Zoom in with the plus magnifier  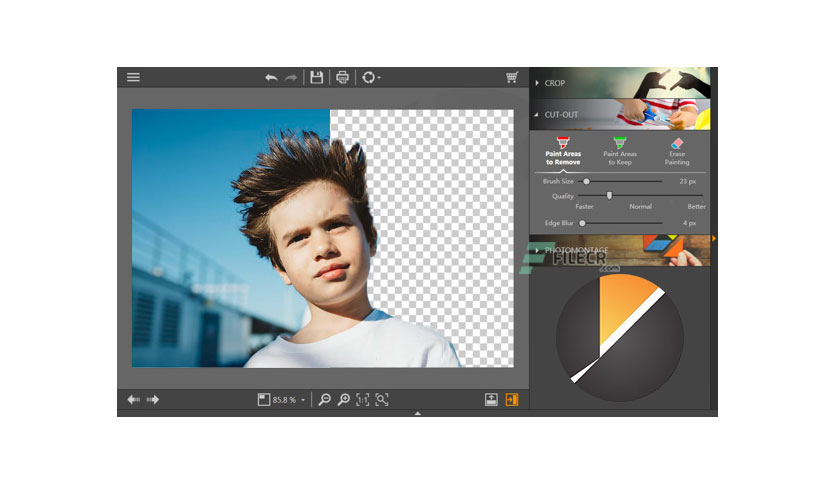[x=344, y=399]
